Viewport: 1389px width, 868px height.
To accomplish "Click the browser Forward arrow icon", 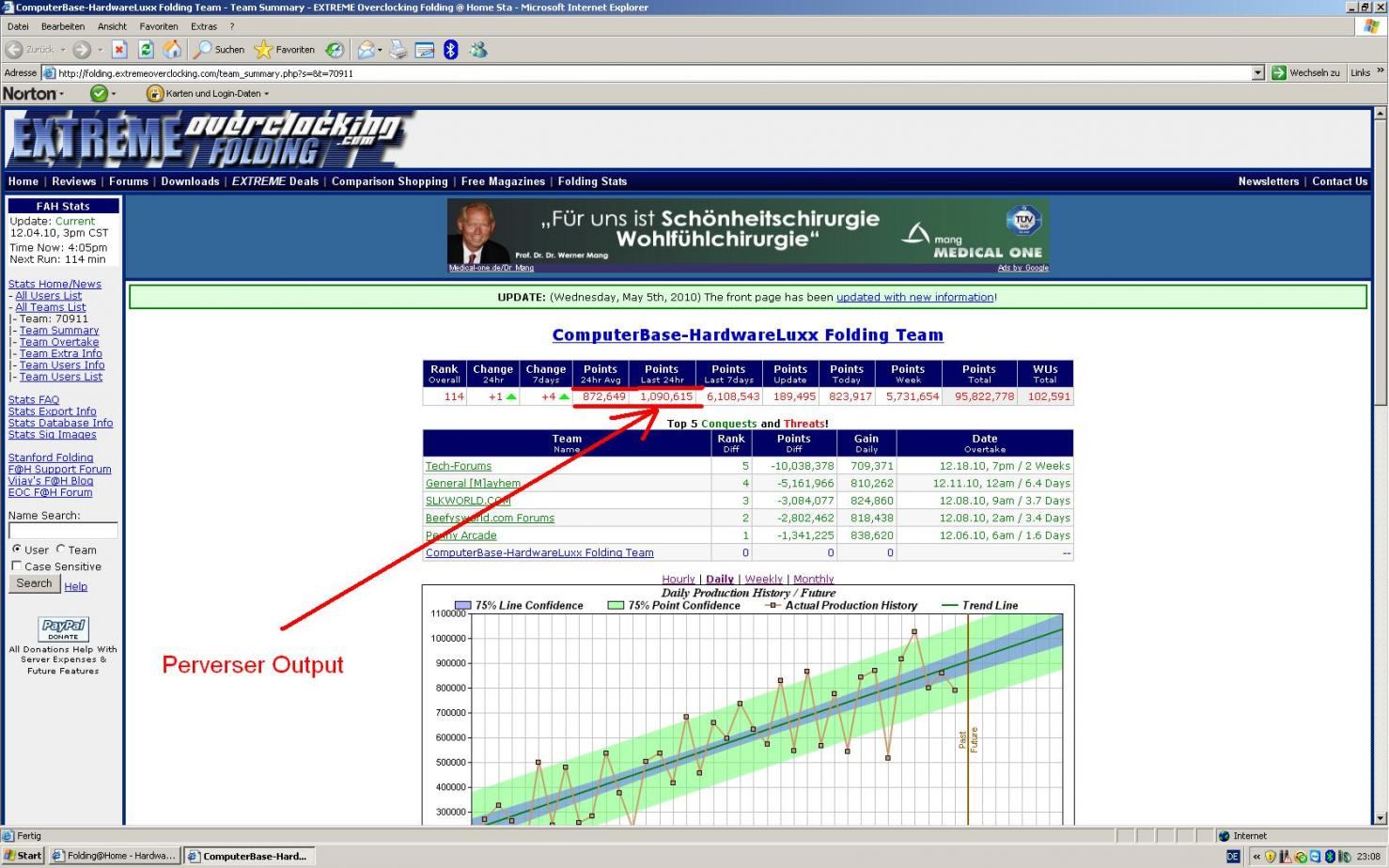I will (x=82, y=50).
